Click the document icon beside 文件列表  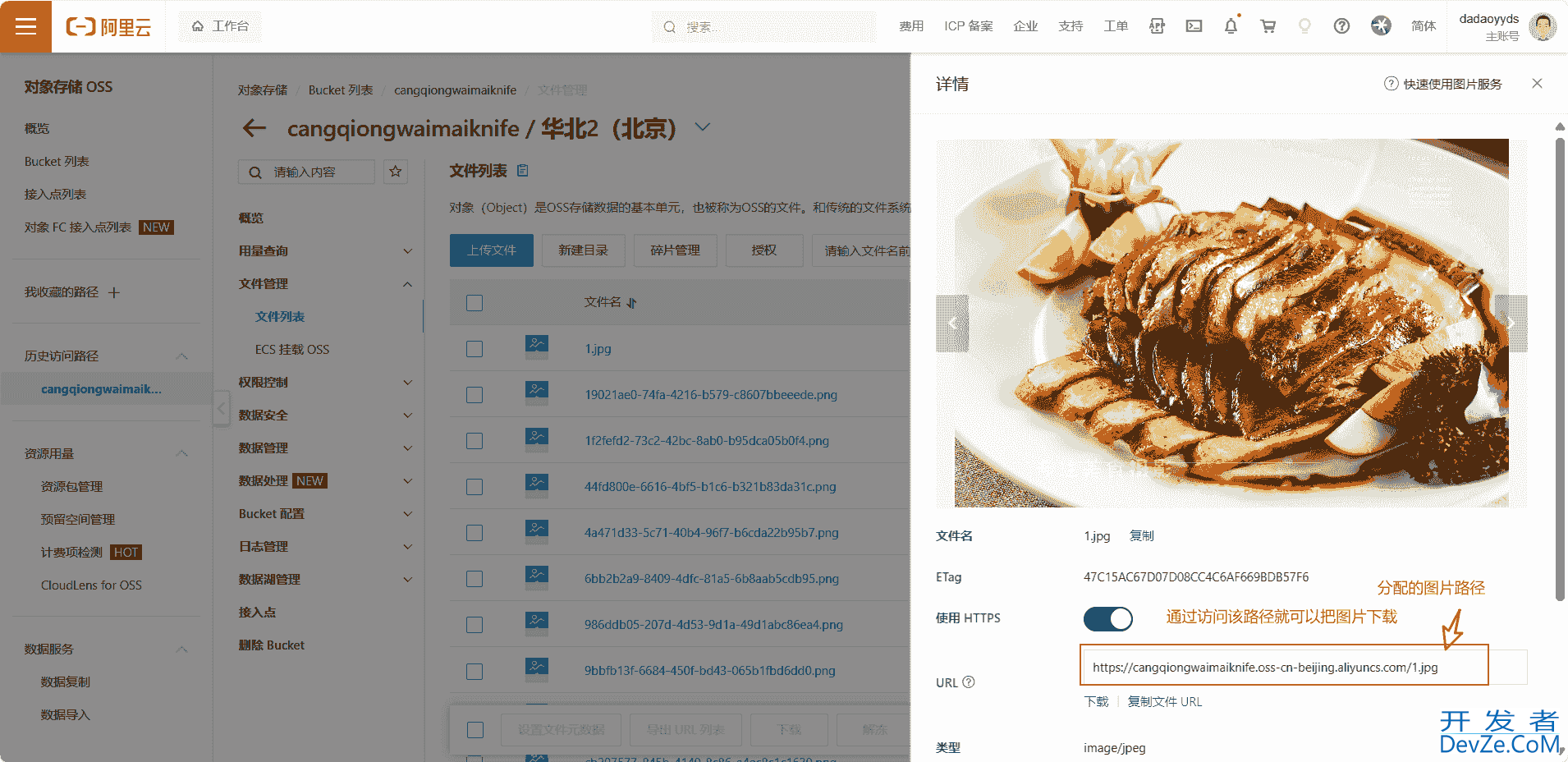(523, 171)
